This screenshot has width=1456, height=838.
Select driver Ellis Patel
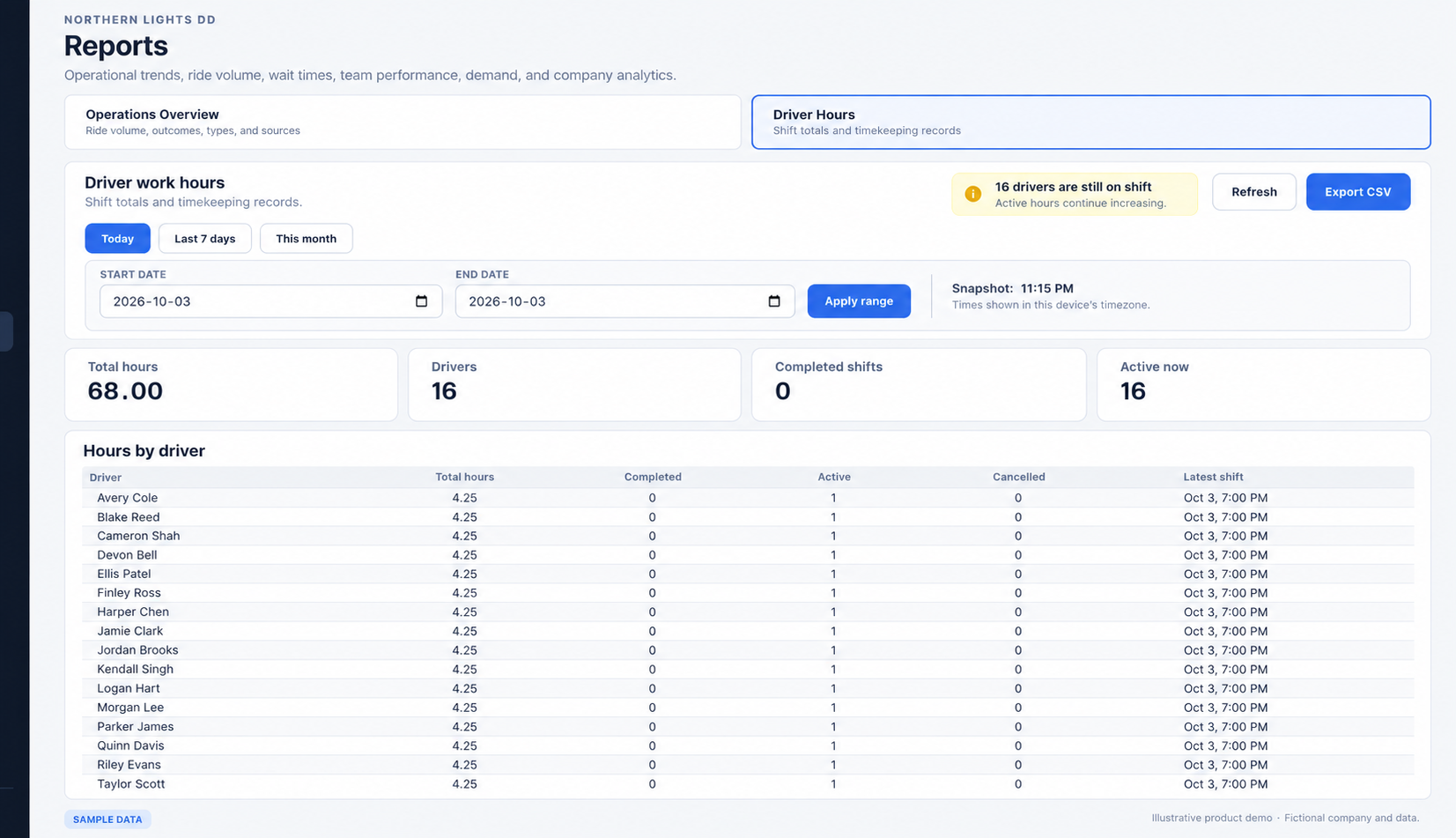tap(748, 574)
